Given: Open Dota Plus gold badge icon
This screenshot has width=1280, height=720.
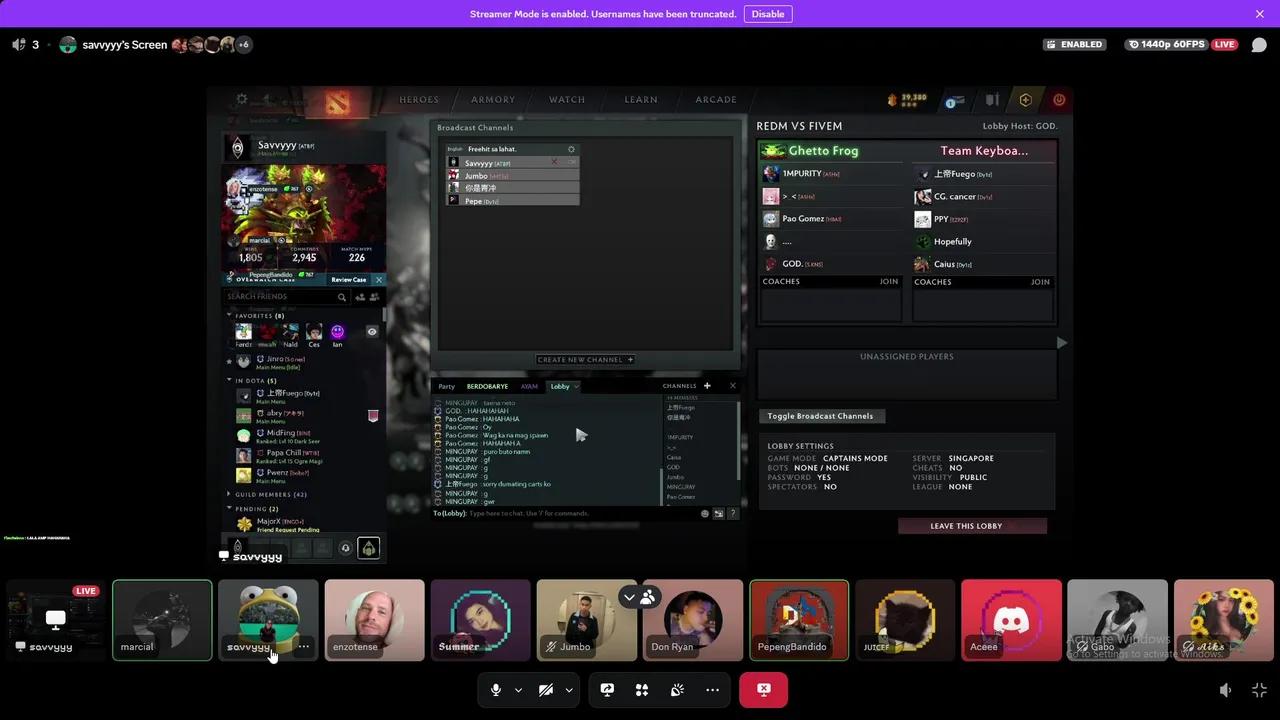Looking at the screenshot, I should coord(1025,100).
